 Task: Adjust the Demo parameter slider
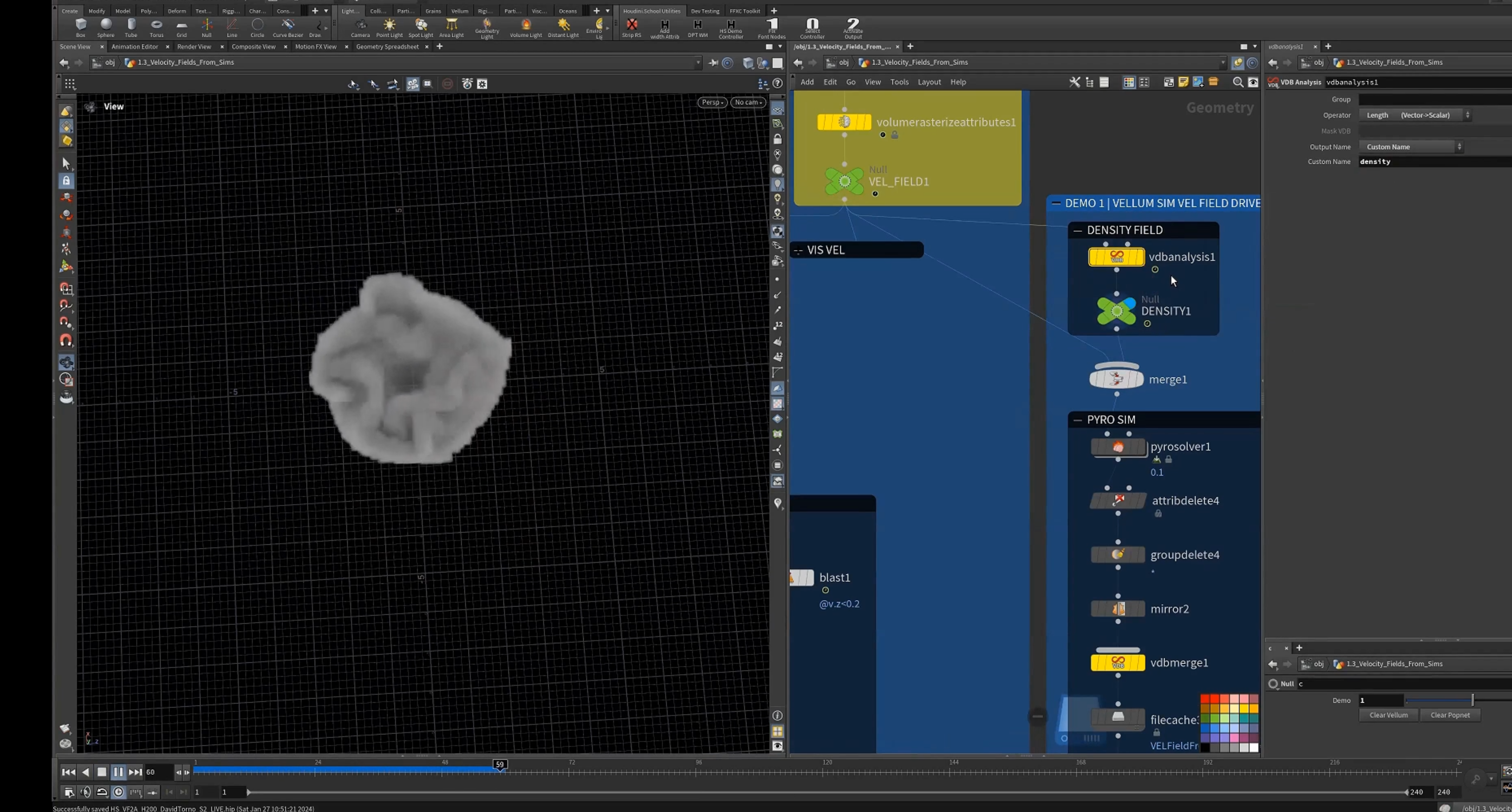(1458, 700)
